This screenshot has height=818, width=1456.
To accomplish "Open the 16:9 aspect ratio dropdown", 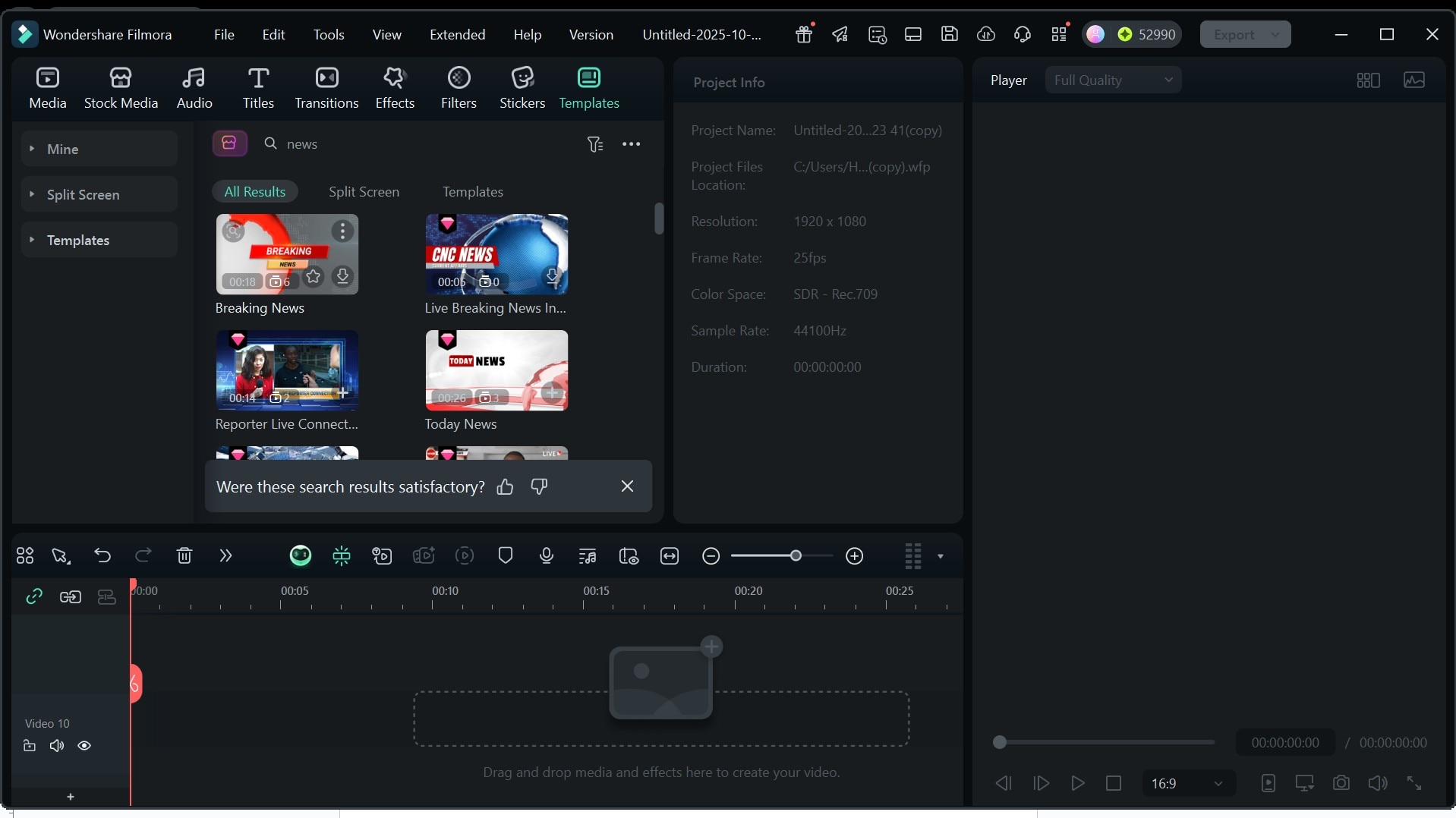I will [x=1189, y=783].
